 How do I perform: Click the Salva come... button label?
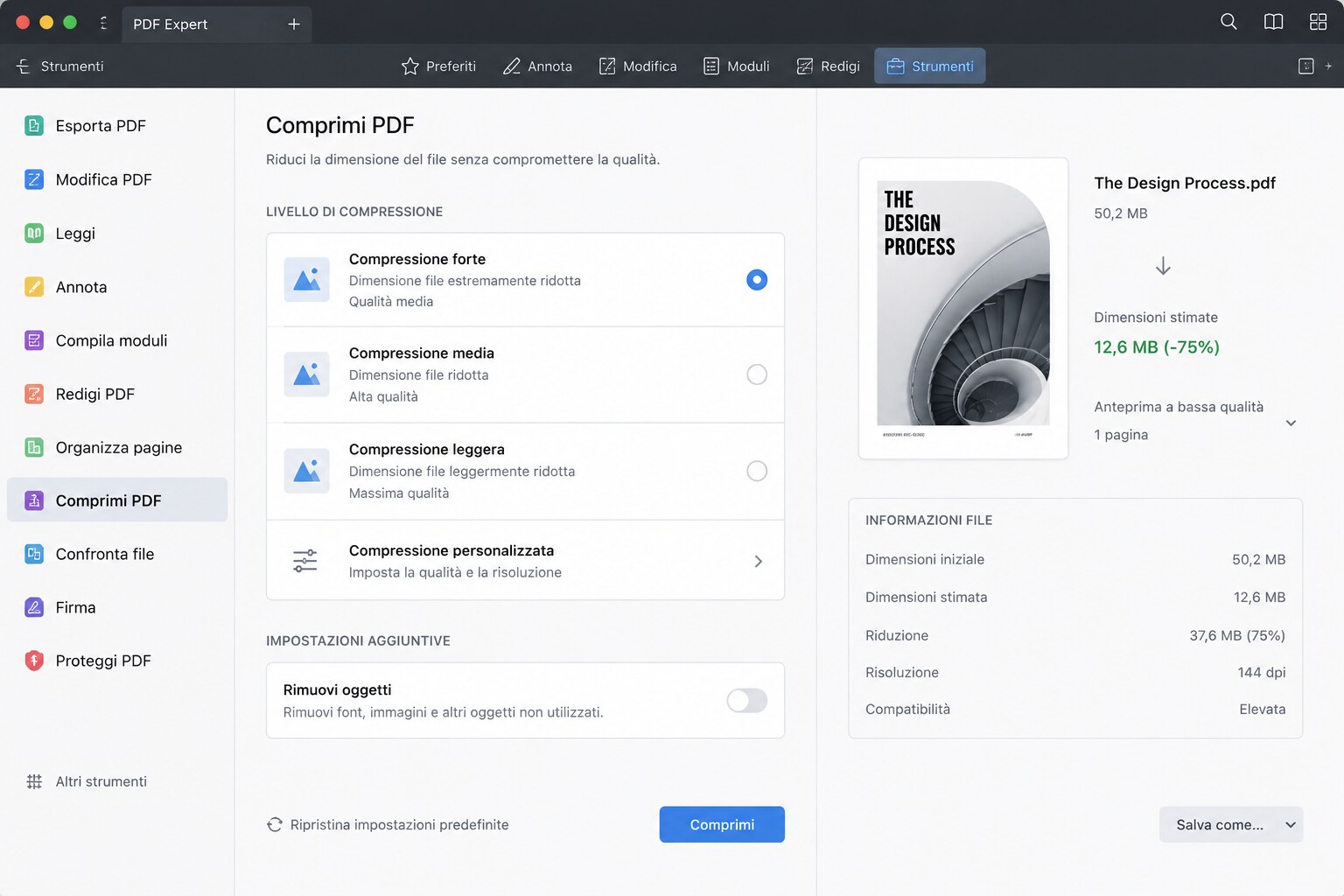tap(1220, 825)
